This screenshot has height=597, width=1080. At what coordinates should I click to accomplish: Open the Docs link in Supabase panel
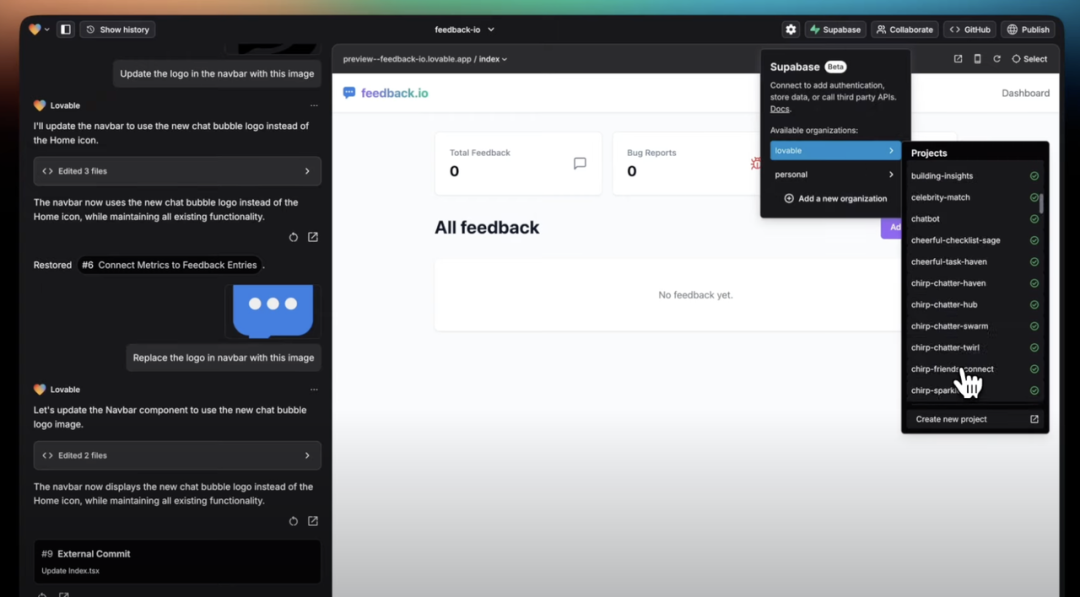pos(779,109)
